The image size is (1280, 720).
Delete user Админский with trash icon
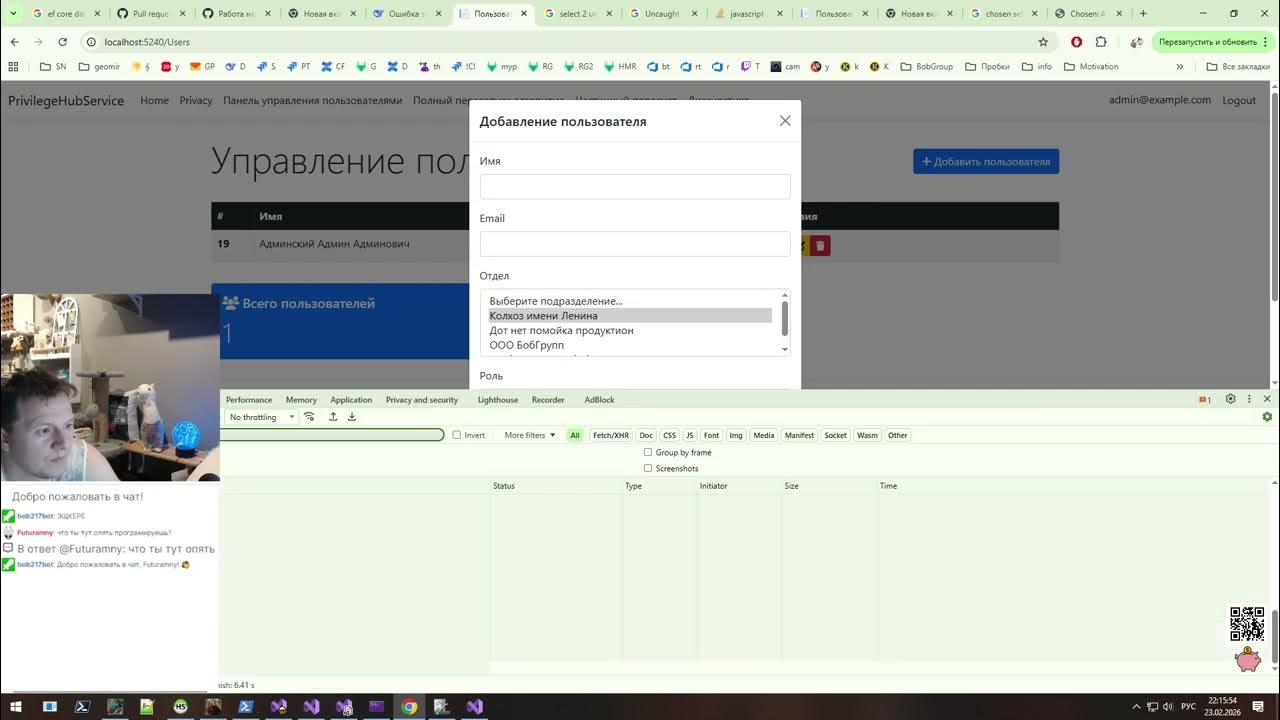[820, 246]
